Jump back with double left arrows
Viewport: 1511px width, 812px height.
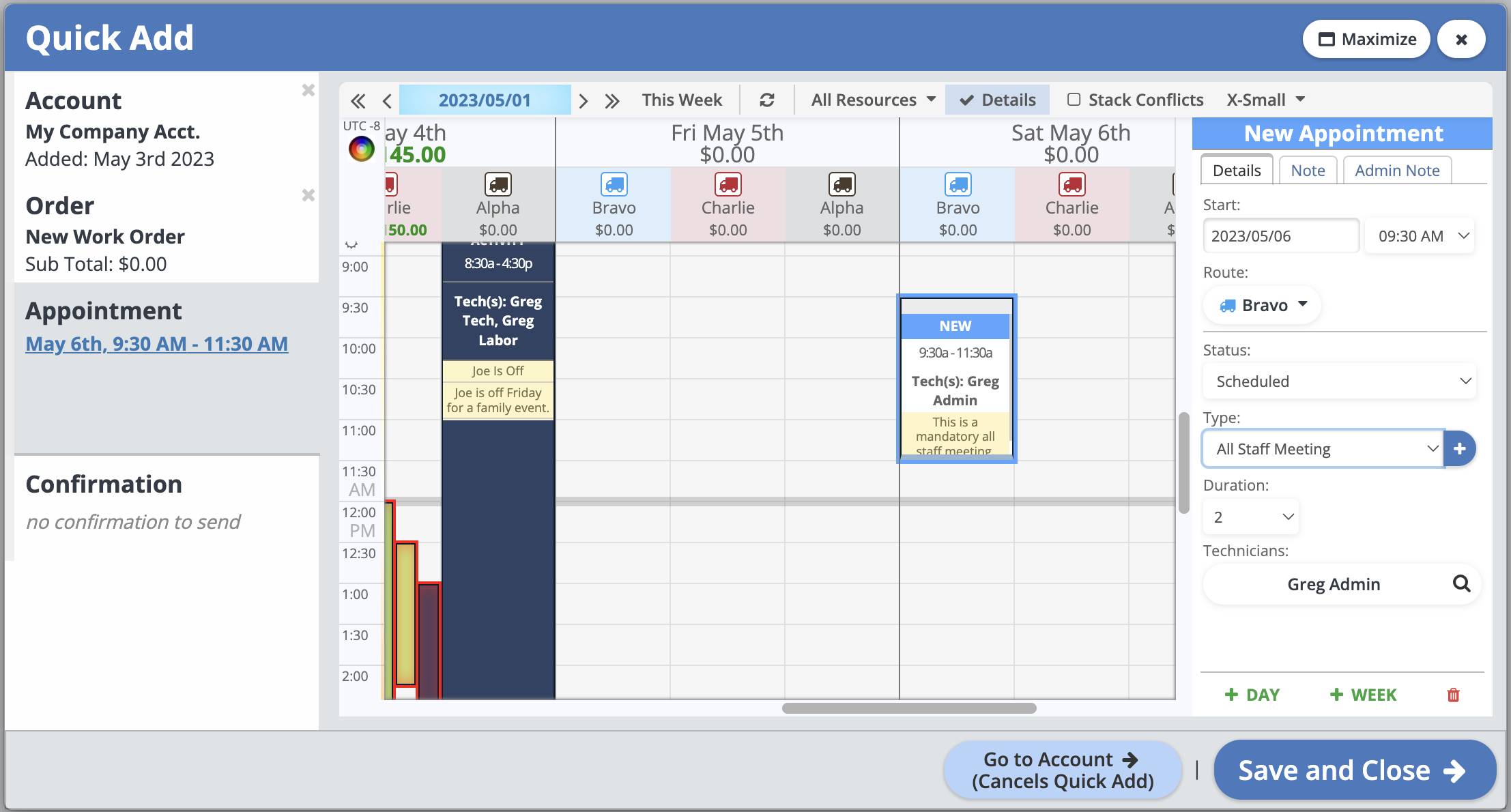(358, 101)
